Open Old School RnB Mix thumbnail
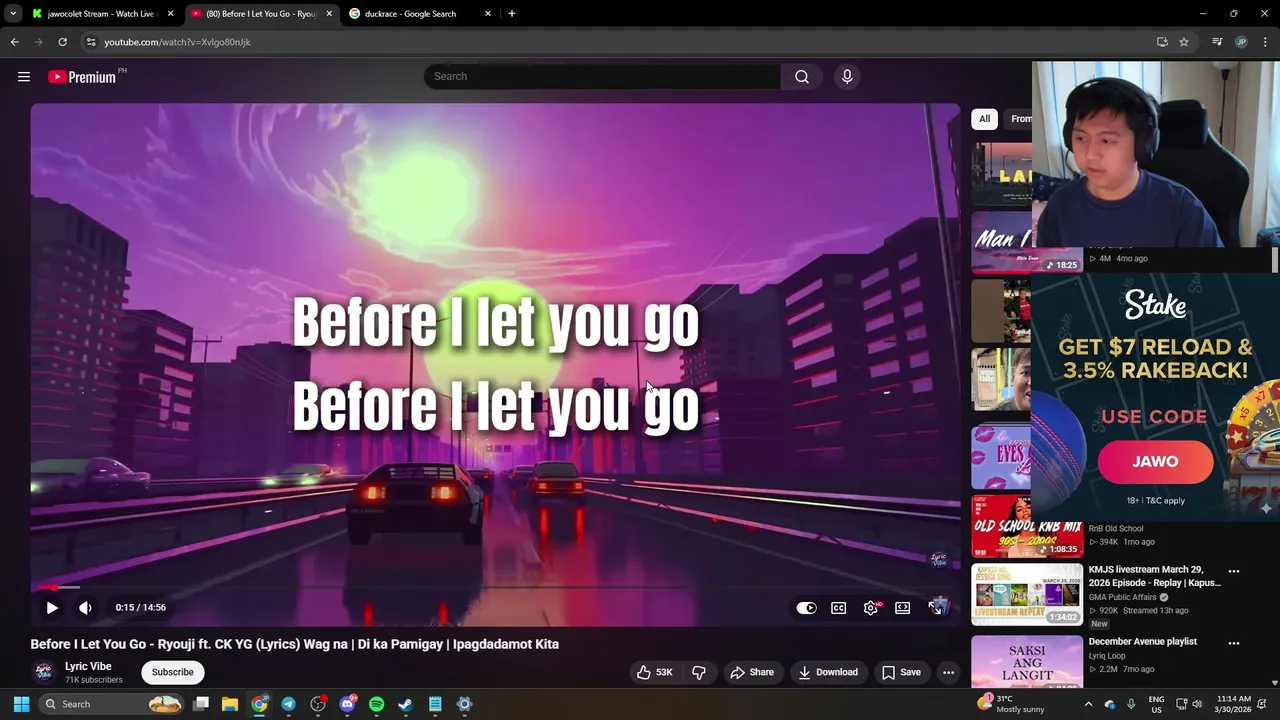This screenshot has height=720, width=1280. (1027, 526)
